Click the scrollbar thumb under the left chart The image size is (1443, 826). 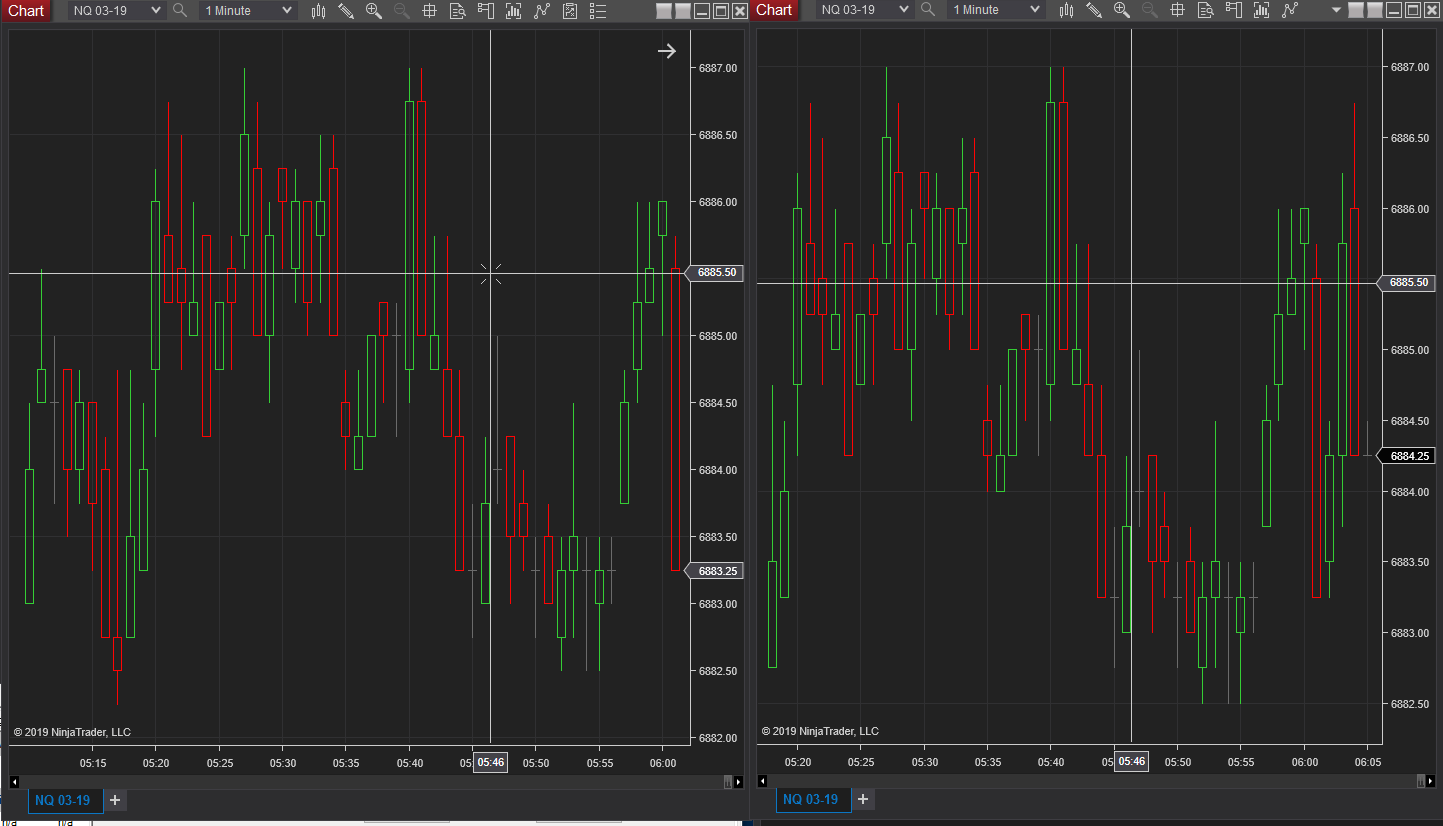point(728,781)
